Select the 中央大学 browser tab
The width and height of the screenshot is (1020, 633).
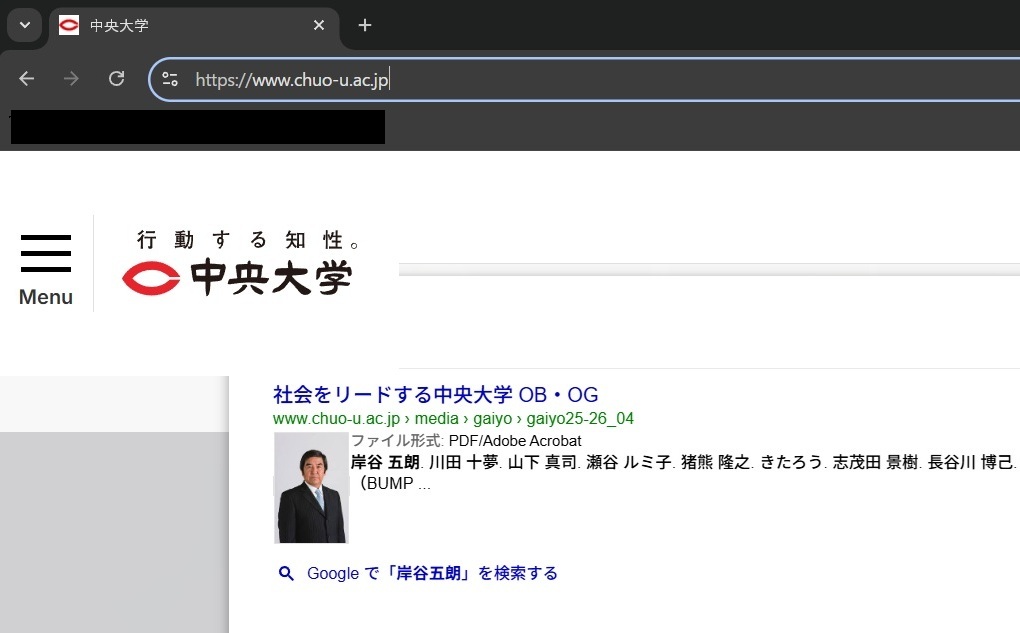click(x=194, y=26)
